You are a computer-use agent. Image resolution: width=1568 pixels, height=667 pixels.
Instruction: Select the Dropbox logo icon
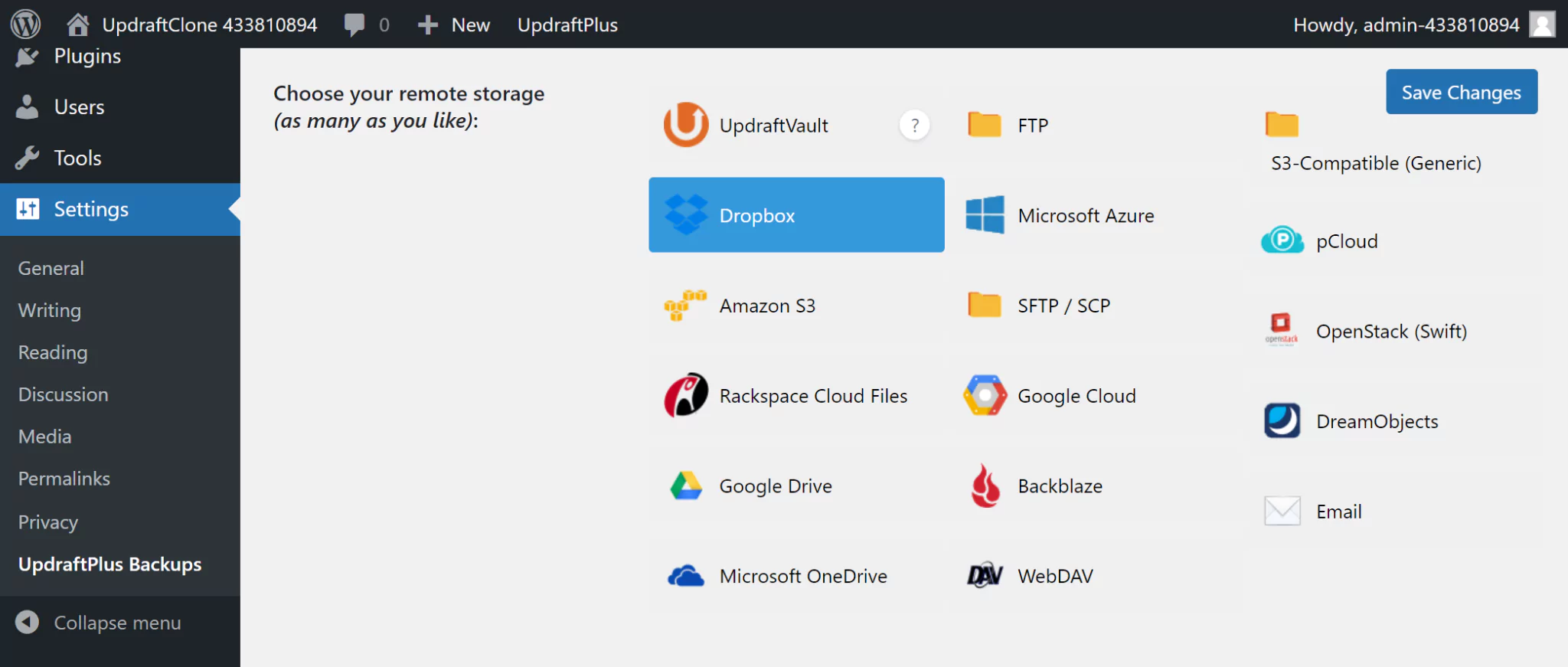[x=686, y=215]
